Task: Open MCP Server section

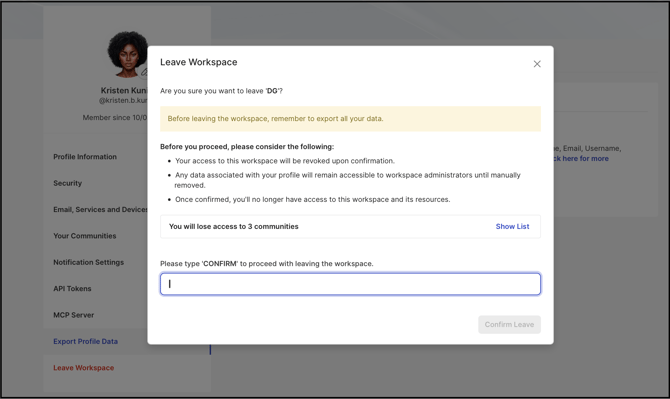Action: pyautogui.click(x=73, y=315)
